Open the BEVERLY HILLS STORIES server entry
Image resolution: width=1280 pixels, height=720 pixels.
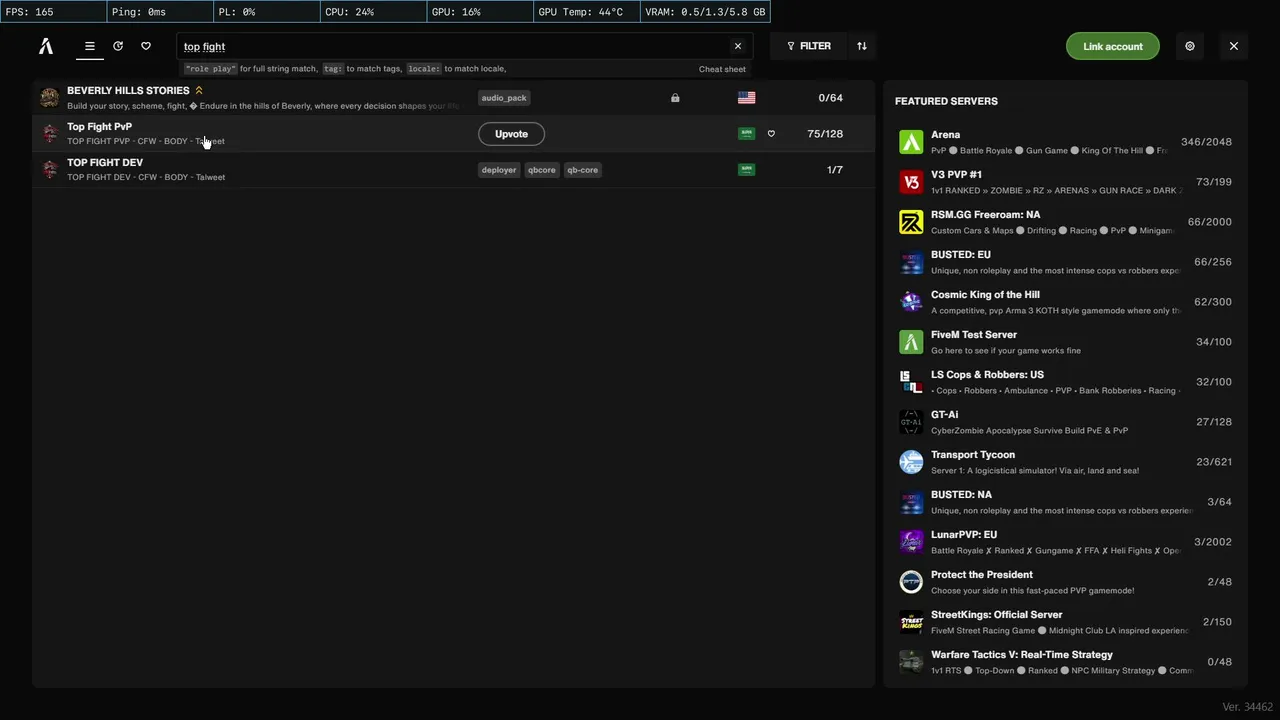click(453, 98)
